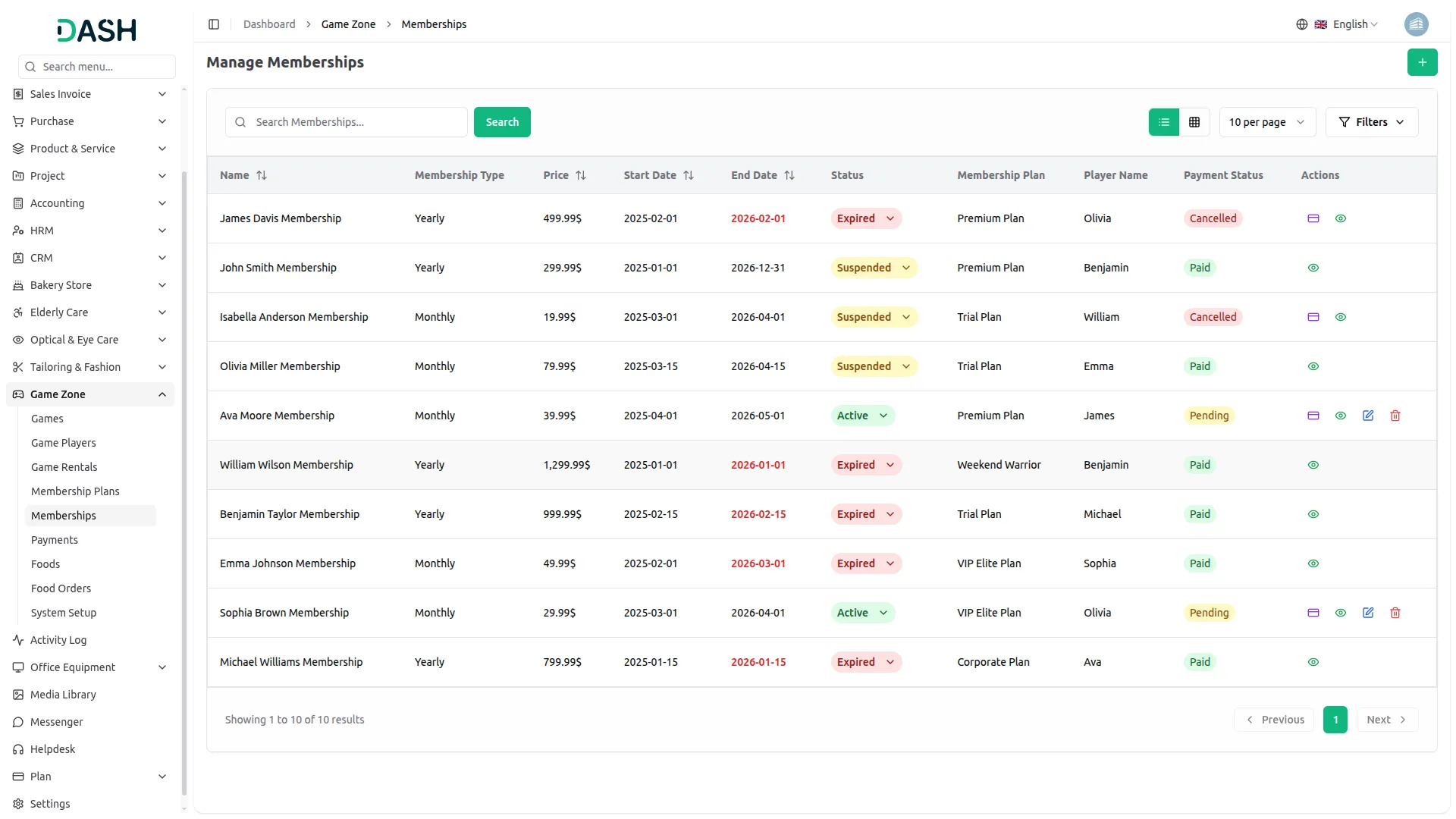Image resolution: width=1456 pixels, height=819 pixels.
Task: Open Dashboard breadcrumb link
Action: tap(268, 24)
